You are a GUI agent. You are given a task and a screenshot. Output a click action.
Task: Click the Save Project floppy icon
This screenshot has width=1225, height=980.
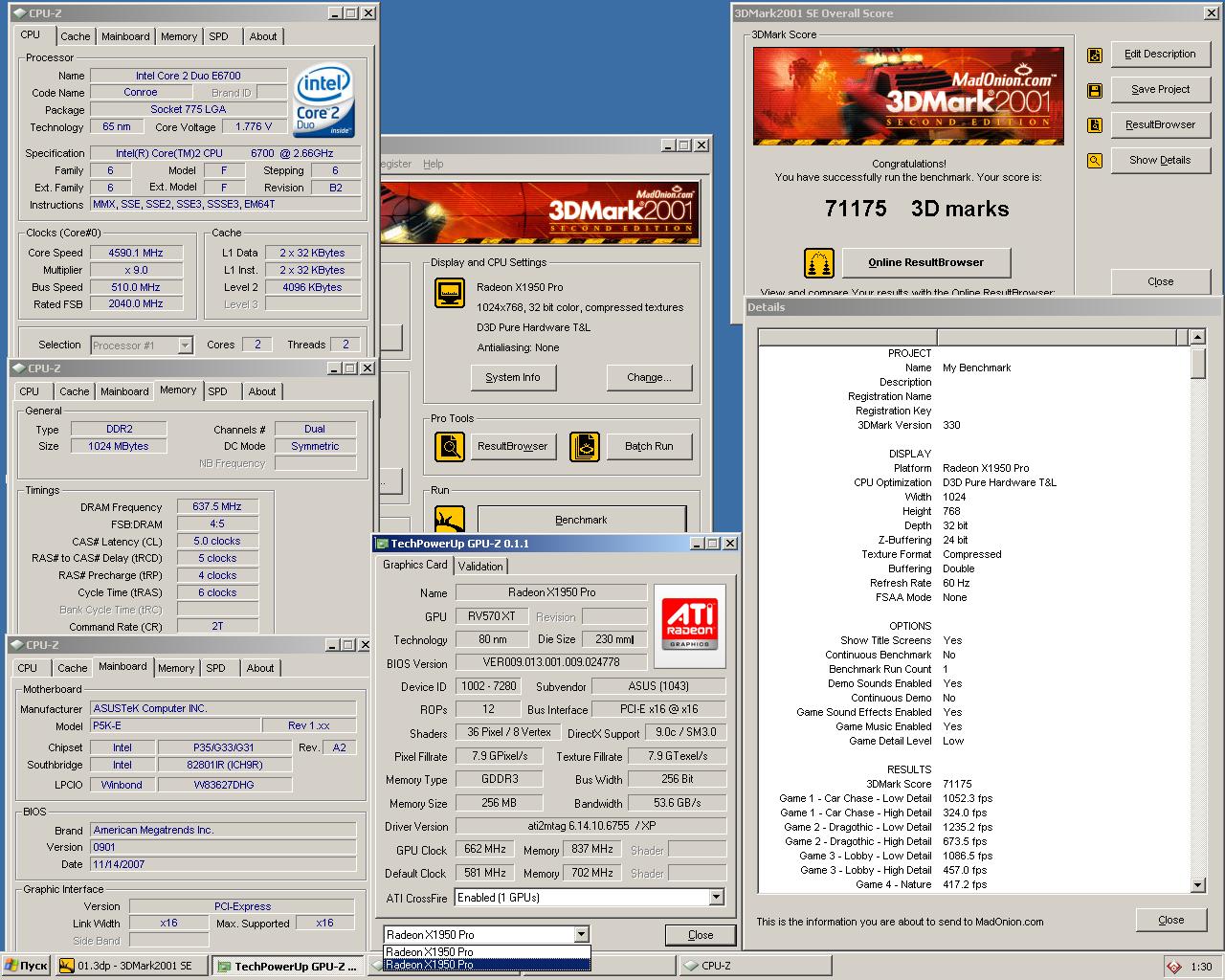coord(1094,91)
